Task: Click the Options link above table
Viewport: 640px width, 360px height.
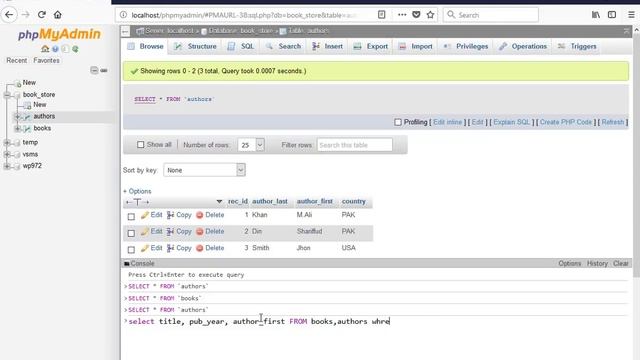Action: [x=137, y=191]
